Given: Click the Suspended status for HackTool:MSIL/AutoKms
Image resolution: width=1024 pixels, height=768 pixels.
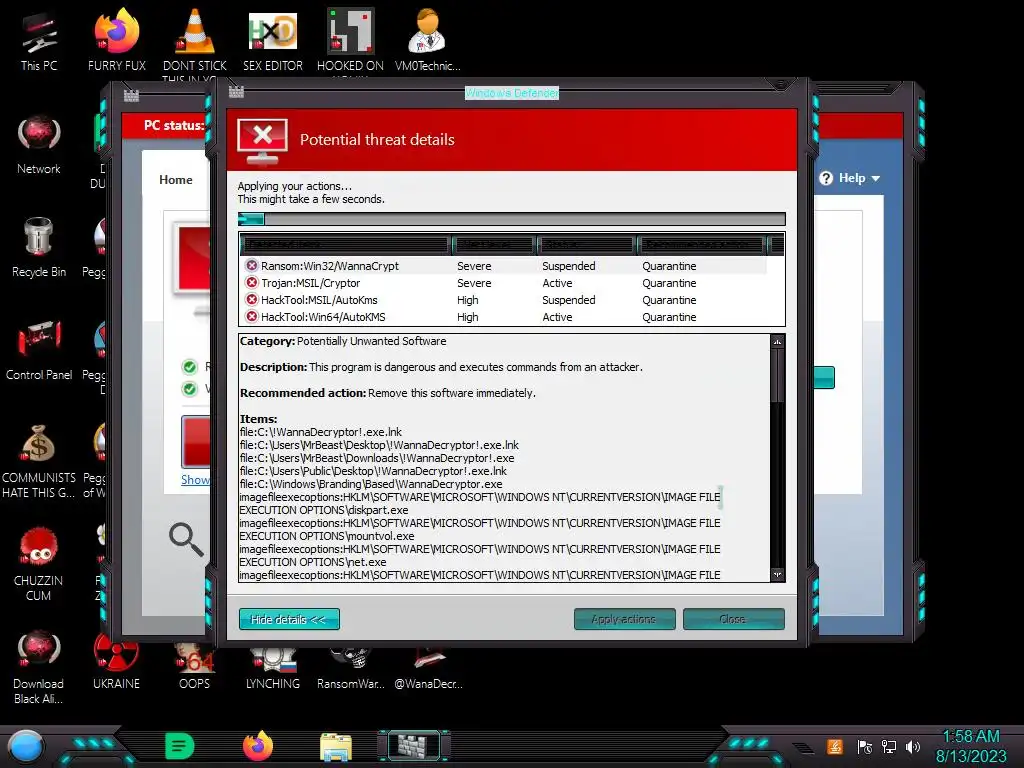Looking at the screenshot, I should (569, 300).
